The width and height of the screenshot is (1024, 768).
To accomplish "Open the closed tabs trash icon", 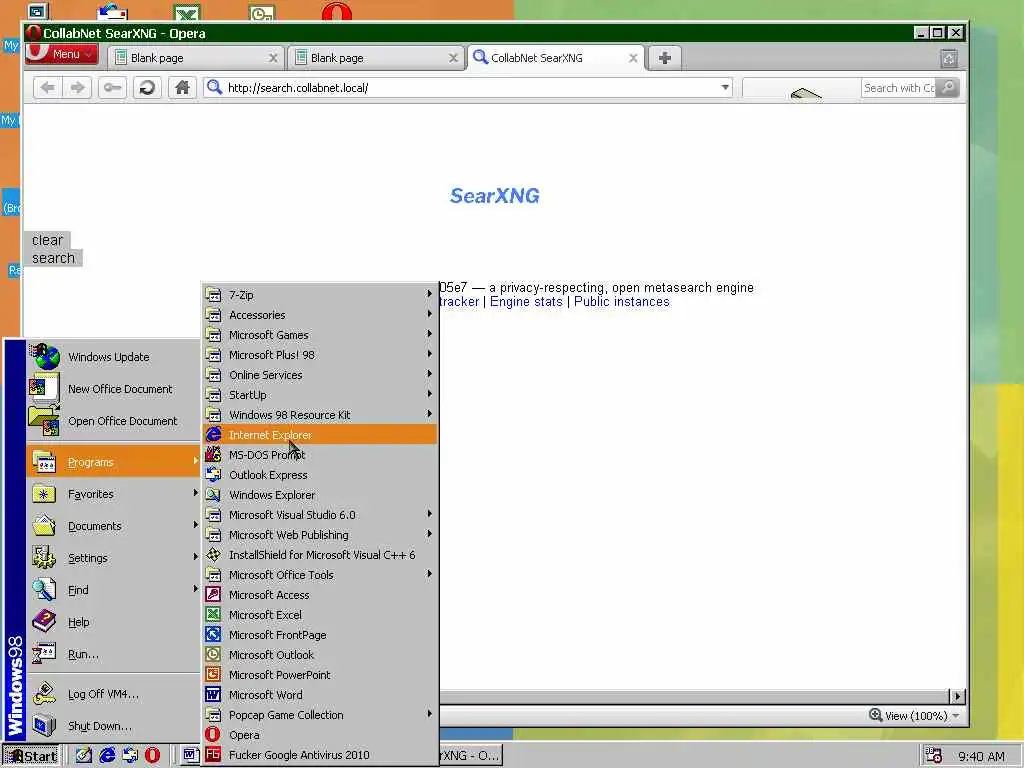I will click(949, 59).
